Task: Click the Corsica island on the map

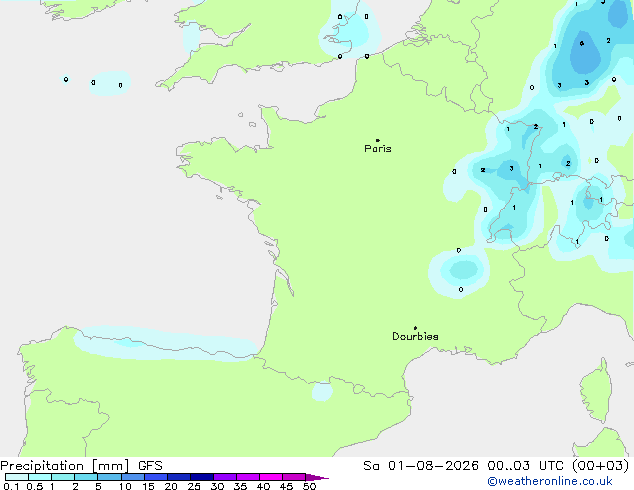Action: (x=596, y=391)
